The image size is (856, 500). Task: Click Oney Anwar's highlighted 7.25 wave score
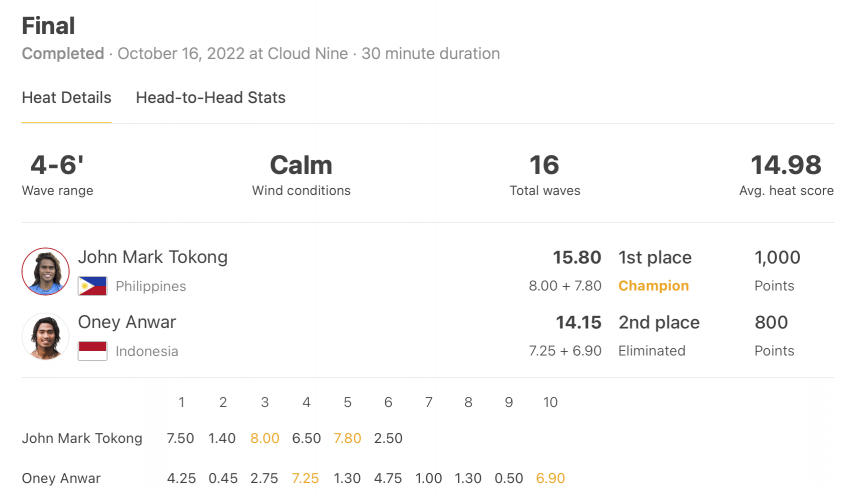305,478
